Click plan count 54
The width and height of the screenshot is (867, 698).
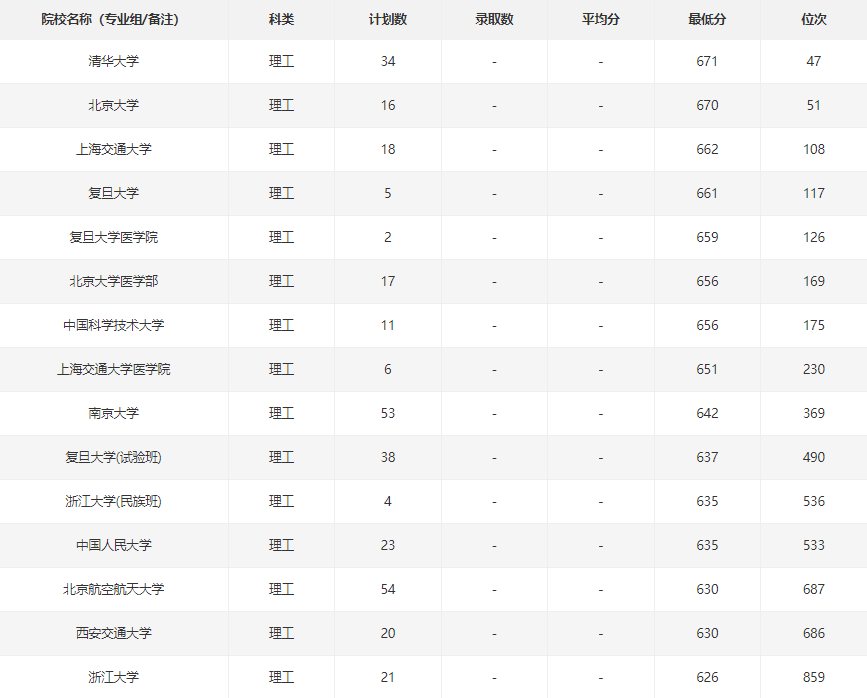388,589
